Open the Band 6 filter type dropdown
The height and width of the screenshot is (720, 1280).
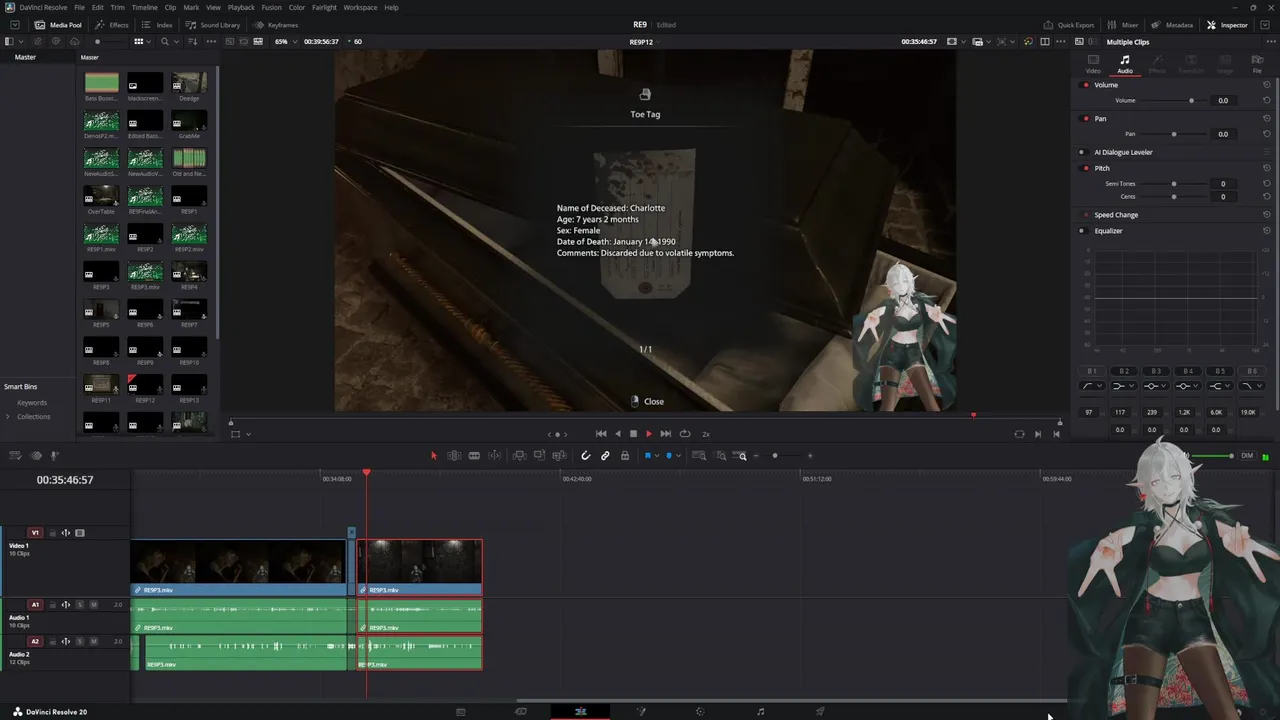pyautogui.click(x=1250, y=386)
